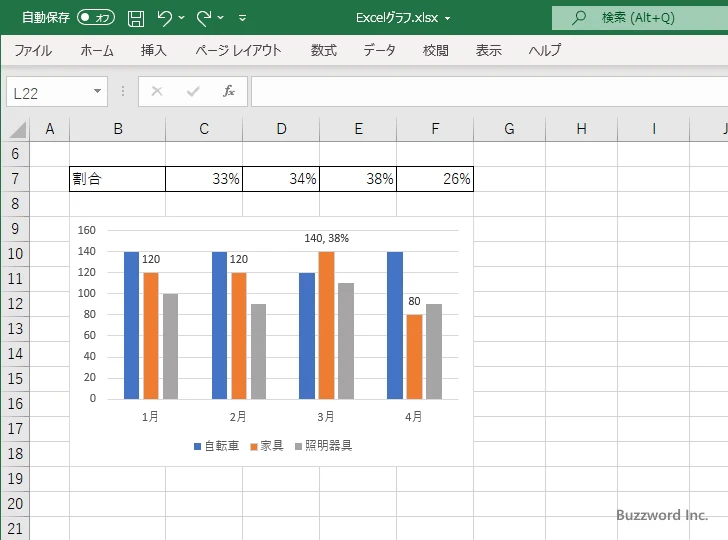The width and height of the screenshot is (728, 540).
Task: Open Customize Quick Access Toolbar dropdown
Action: (242, 18)
